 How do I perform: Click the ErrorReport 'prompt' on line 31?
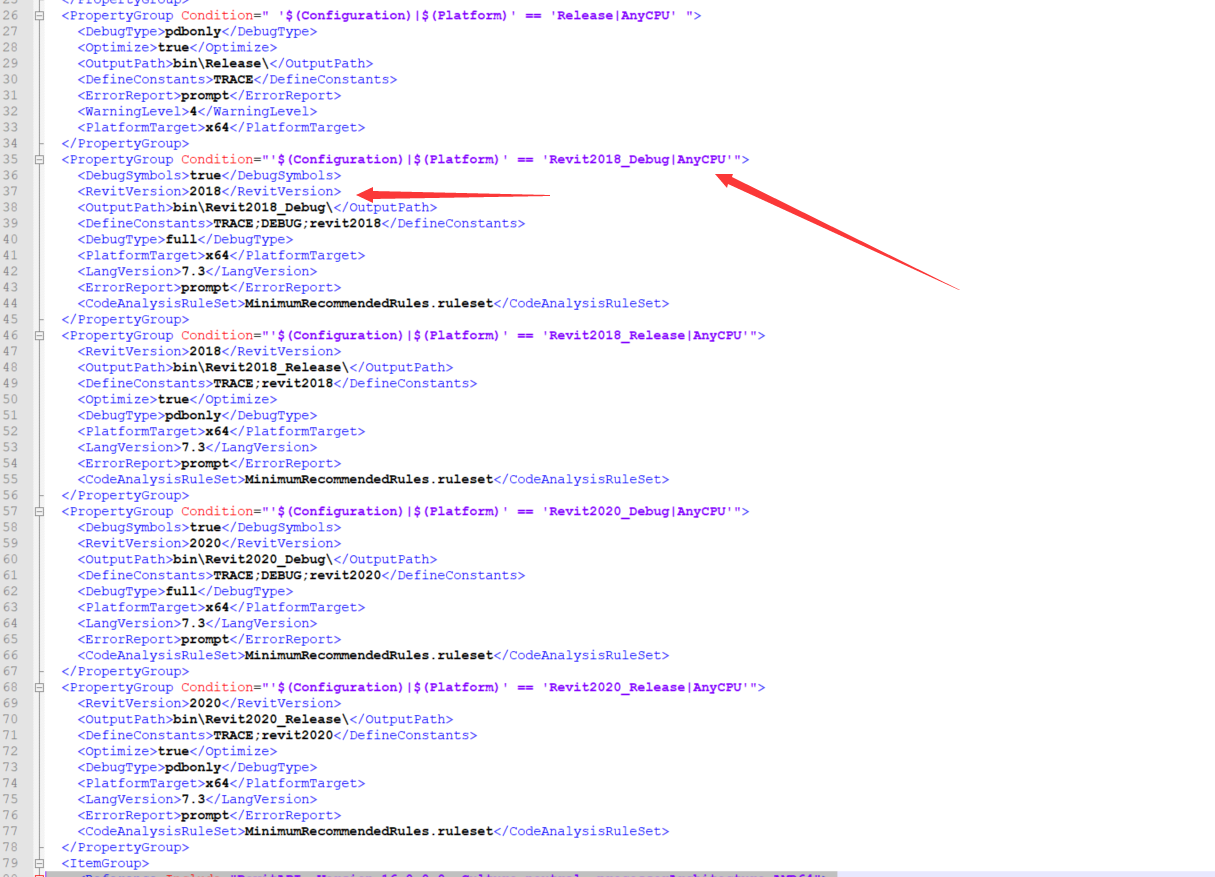tap(205, 96)
